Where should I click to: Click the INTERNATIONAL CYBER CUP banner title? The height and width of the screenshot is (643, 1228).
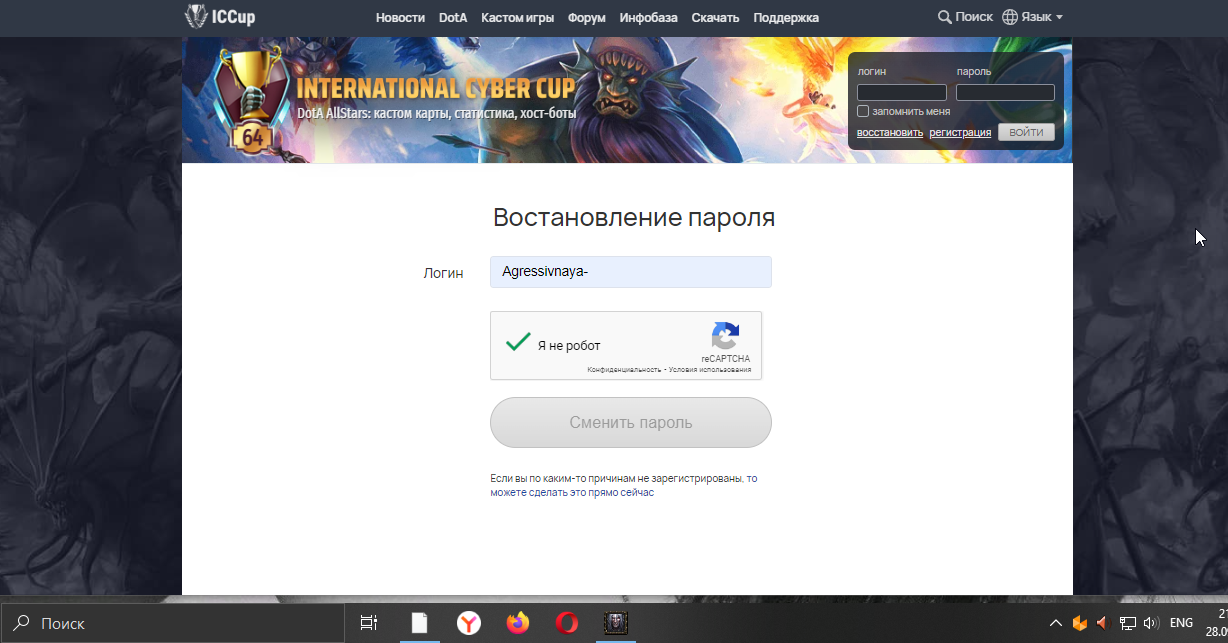point(436,87)
